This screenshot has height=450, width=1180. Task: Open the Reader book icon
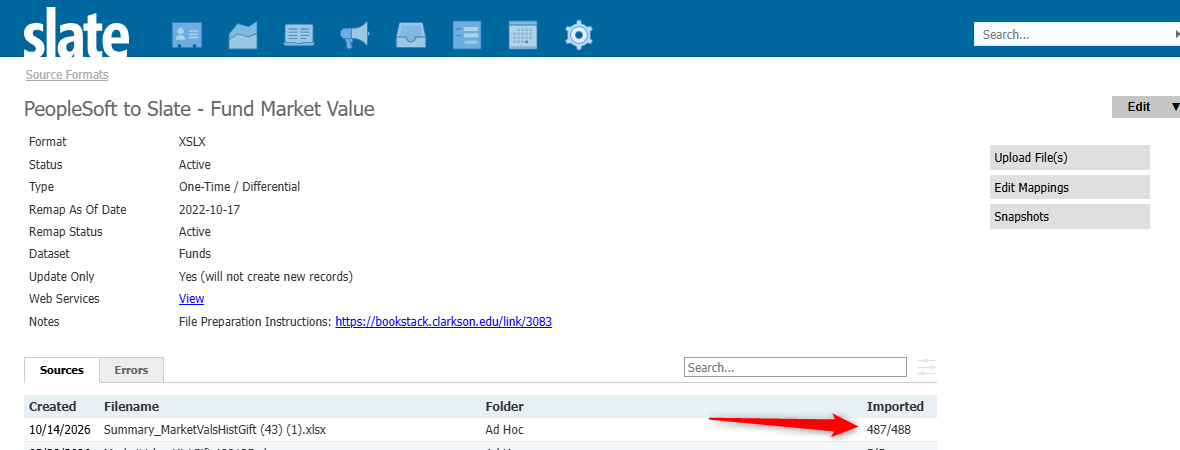299,35
